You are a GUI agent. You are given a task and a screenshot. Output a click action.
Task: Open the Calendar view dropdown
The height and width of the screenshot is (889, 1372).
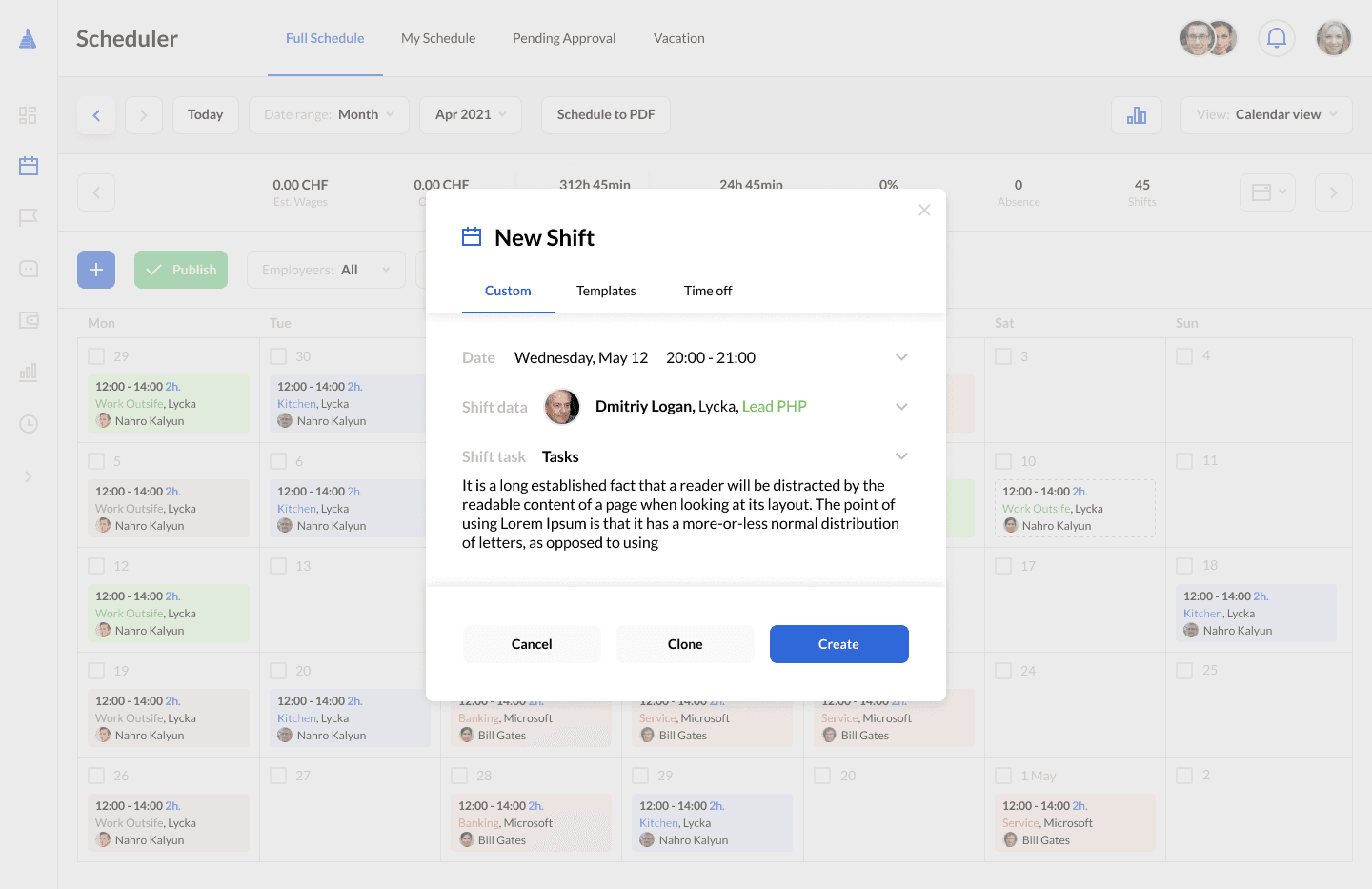tap(1266, 115)
